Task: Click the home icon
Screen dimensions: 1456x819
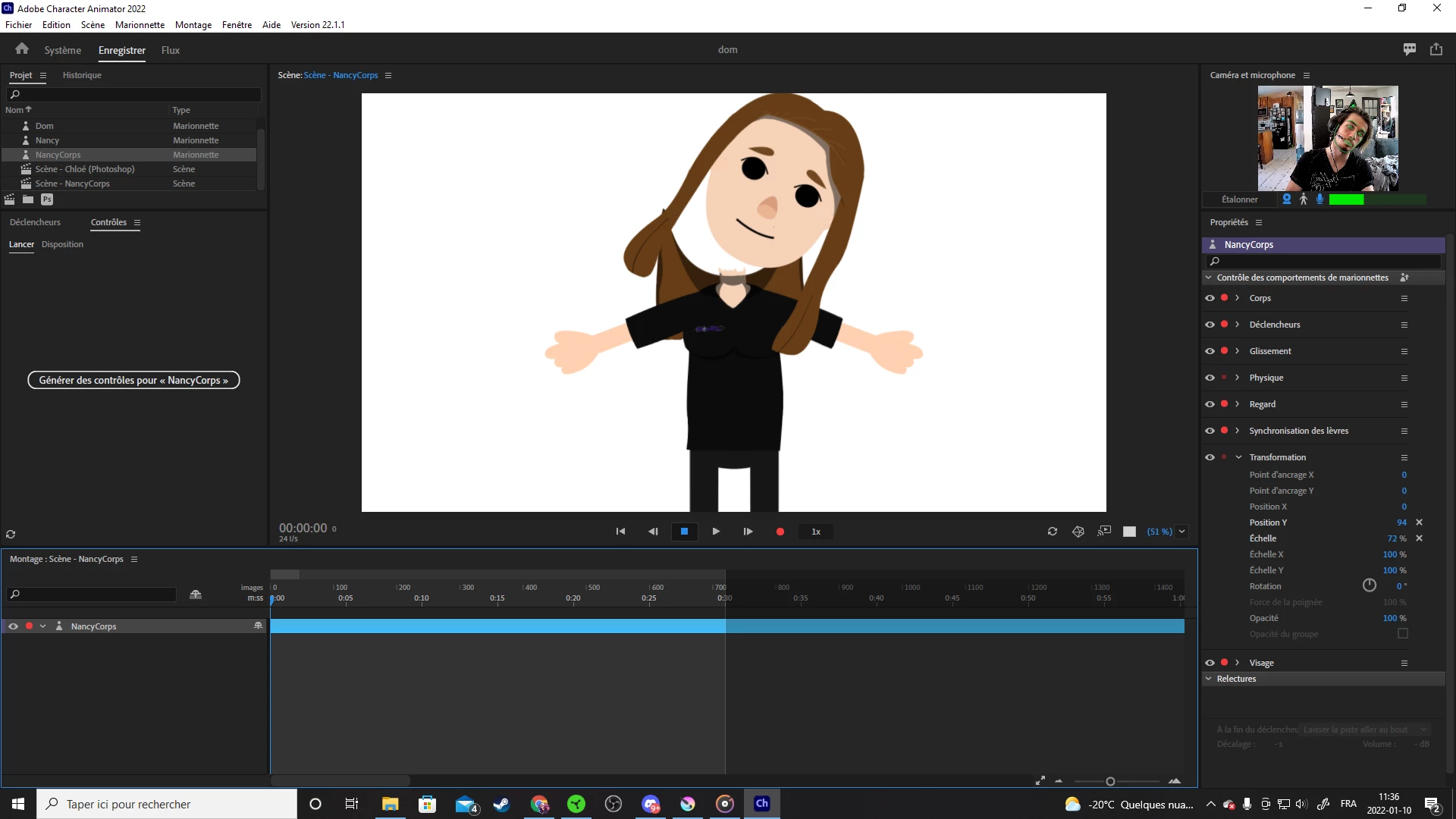Action: click(22, 49)
